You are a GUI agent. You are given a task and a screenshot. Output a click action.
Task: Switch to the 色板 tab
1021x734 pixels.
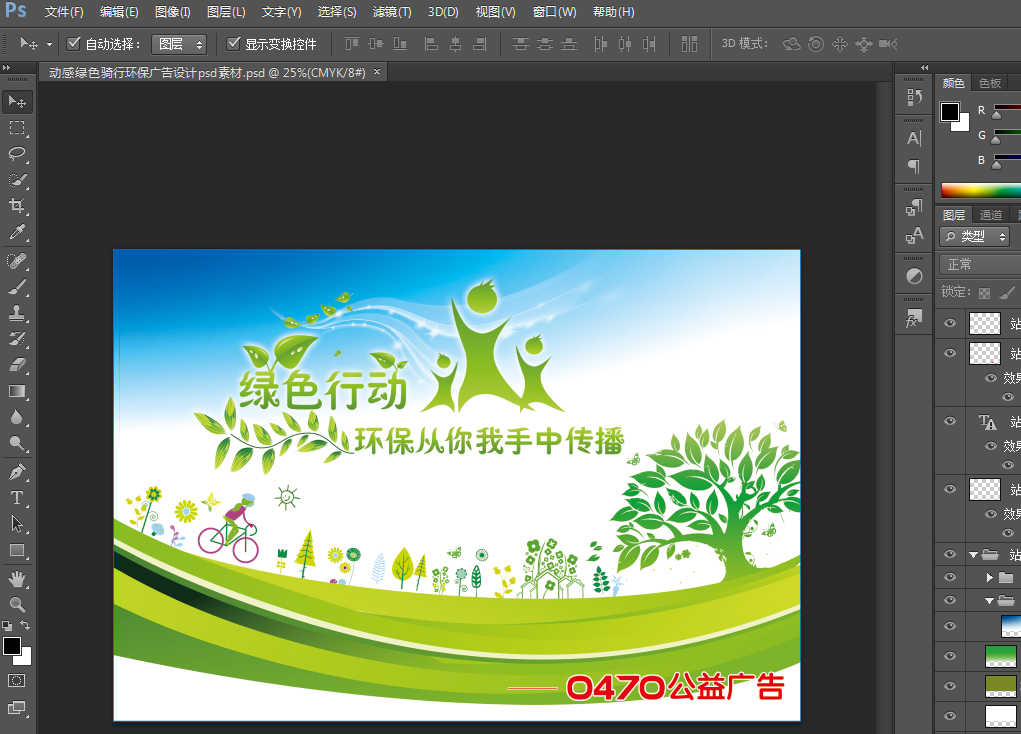pos(990,83)
